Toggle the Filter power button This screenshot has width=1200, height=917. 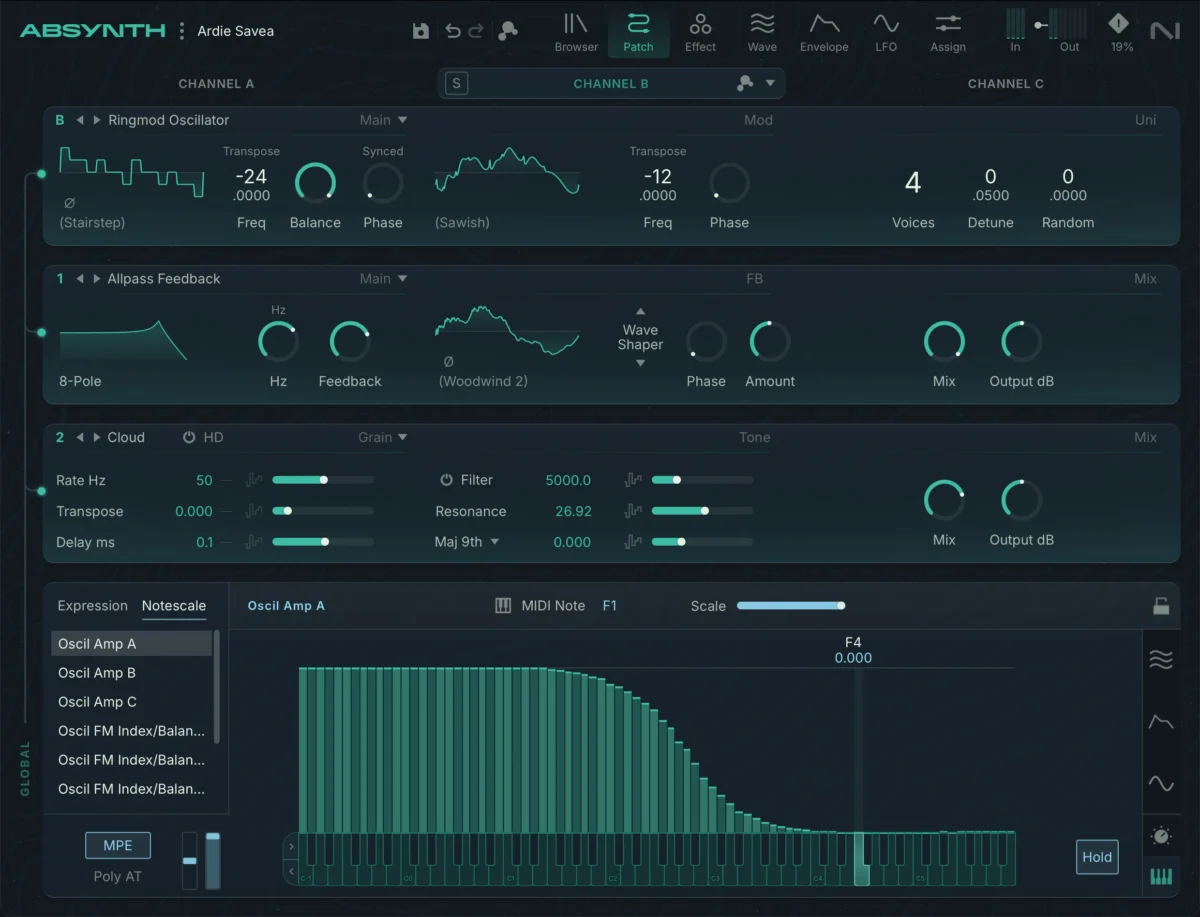coord(447,480)
